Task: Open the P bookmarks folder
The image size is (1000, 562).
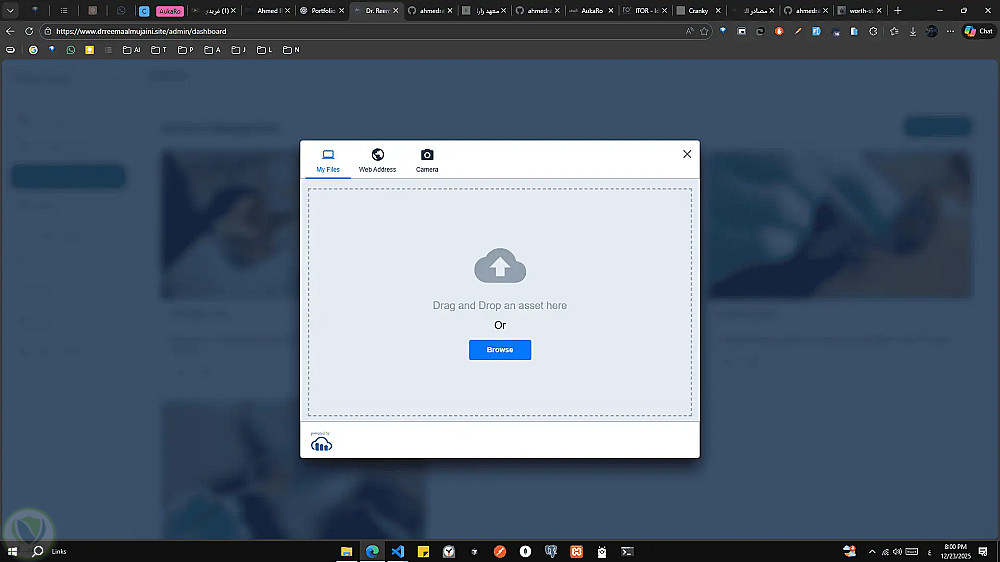Action: 186,50
